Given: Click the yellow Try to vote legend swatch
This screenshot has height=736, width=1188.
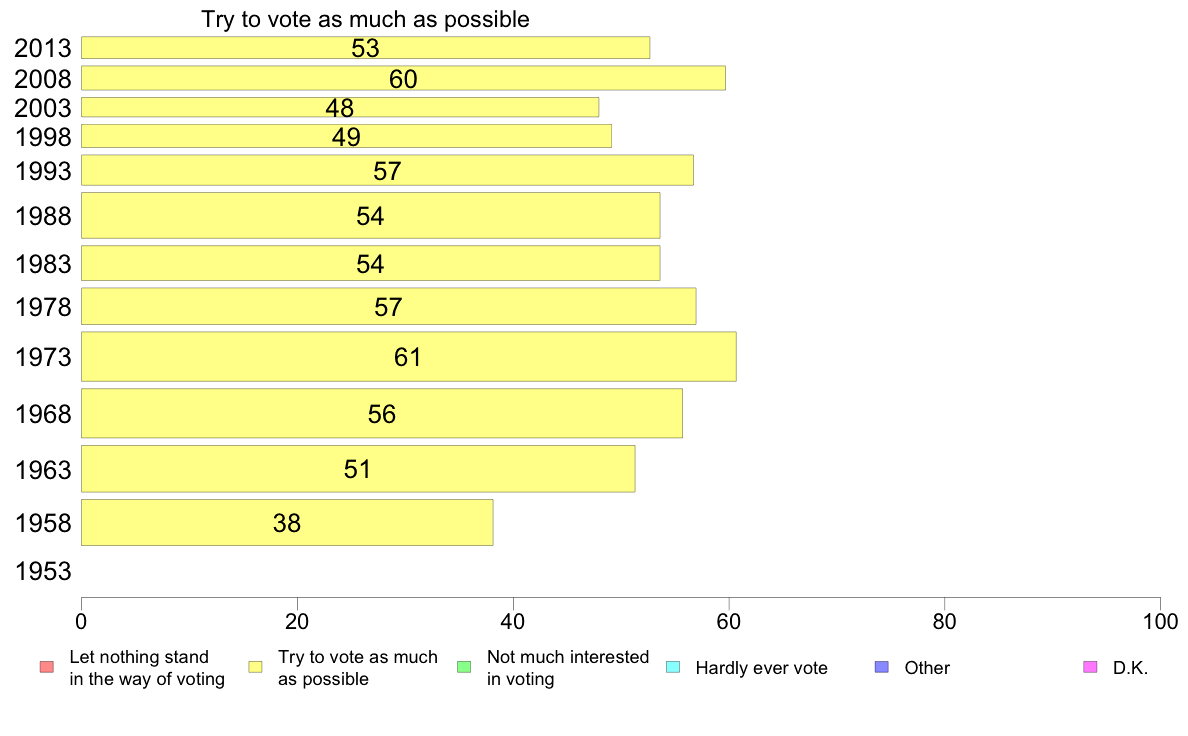Looking at the screenshot, I should coord(255,667).
